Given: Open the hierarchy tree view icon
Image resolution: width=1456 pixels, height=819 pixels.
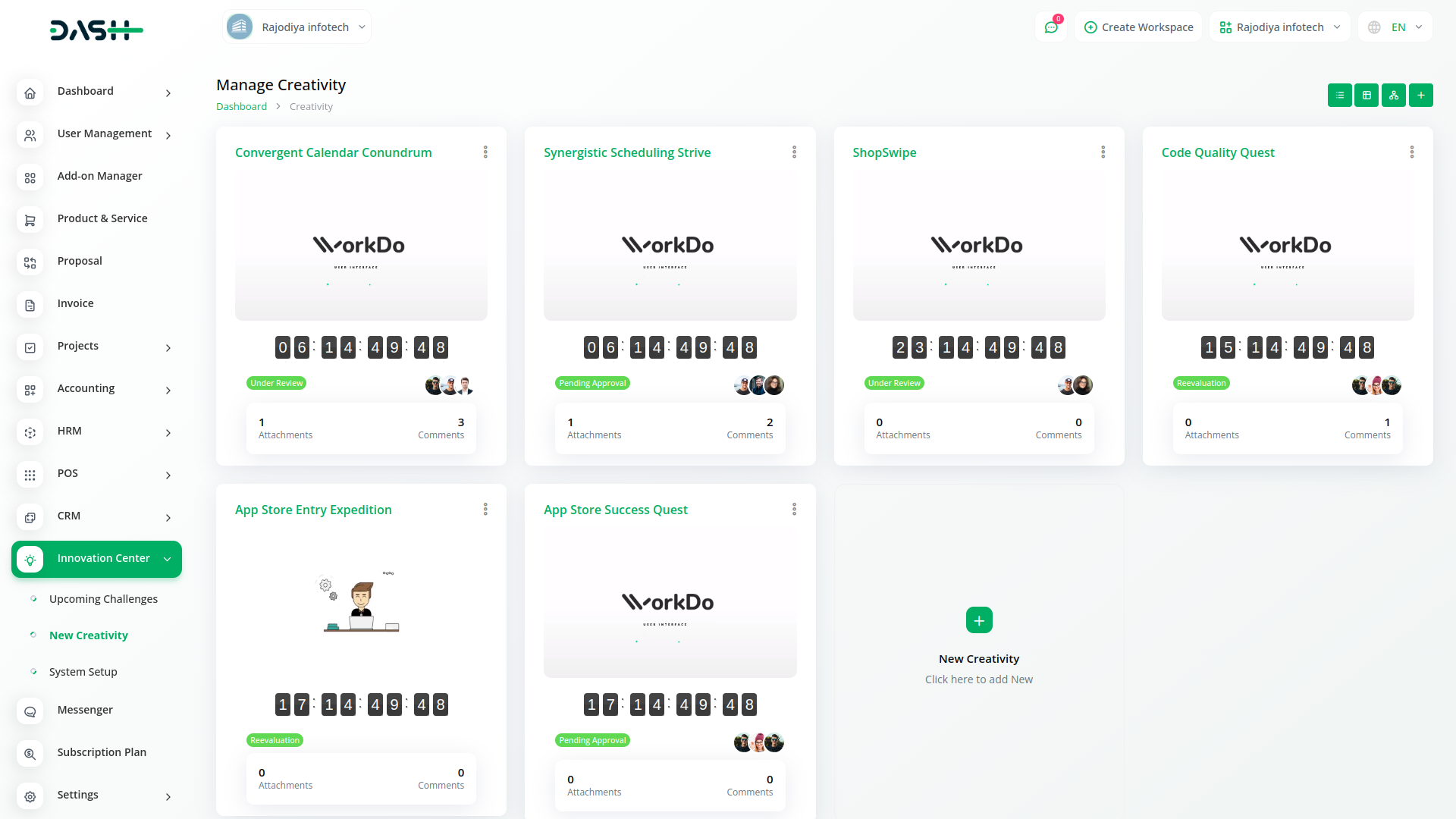Looking at the screenshot, I should click(1394, 96).
